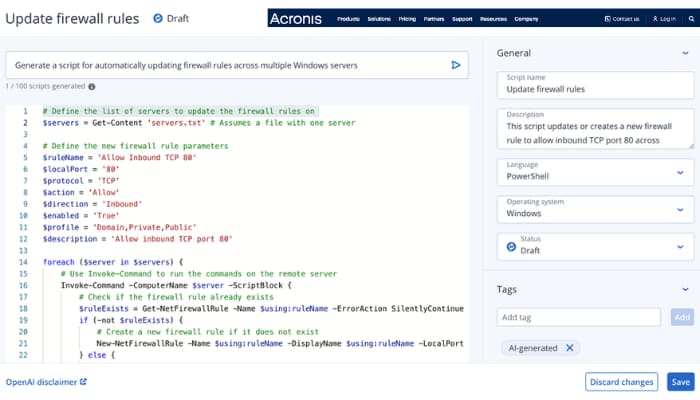Open the Status dropdown
700x400 pixels.
596,246
